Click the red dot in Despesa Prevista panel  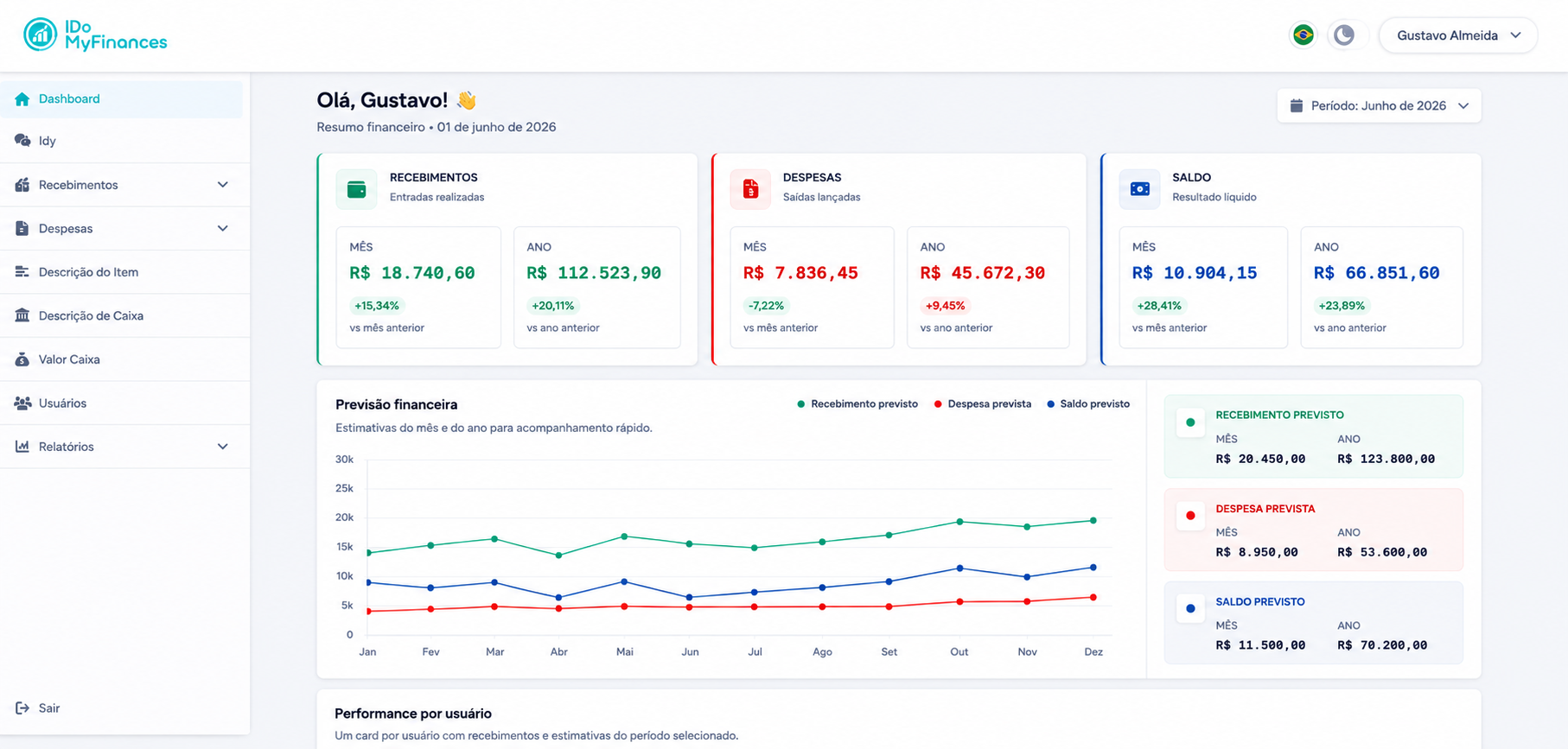pos(1190,516)
